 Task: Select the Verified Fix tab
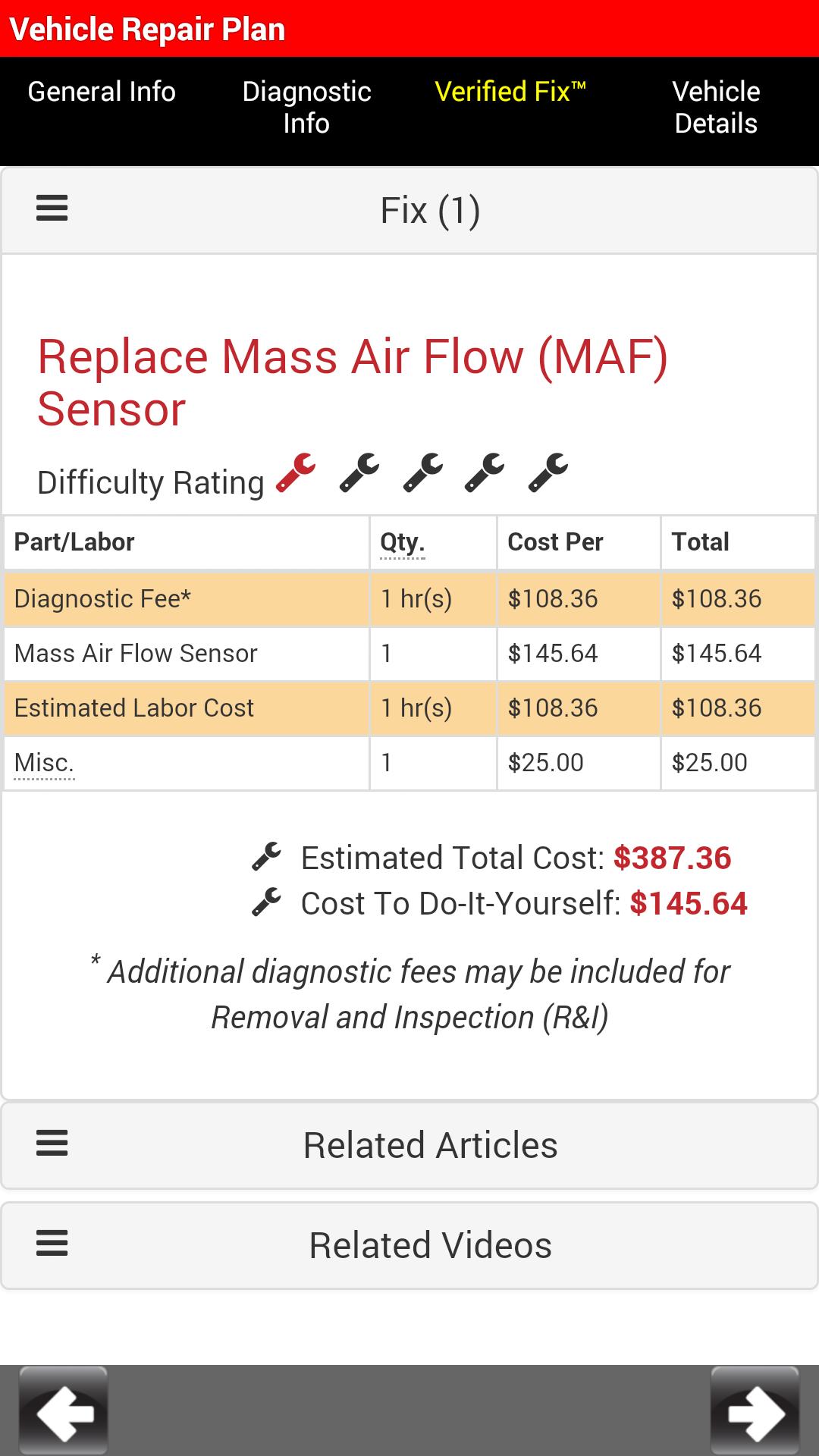tap(510, 92)
